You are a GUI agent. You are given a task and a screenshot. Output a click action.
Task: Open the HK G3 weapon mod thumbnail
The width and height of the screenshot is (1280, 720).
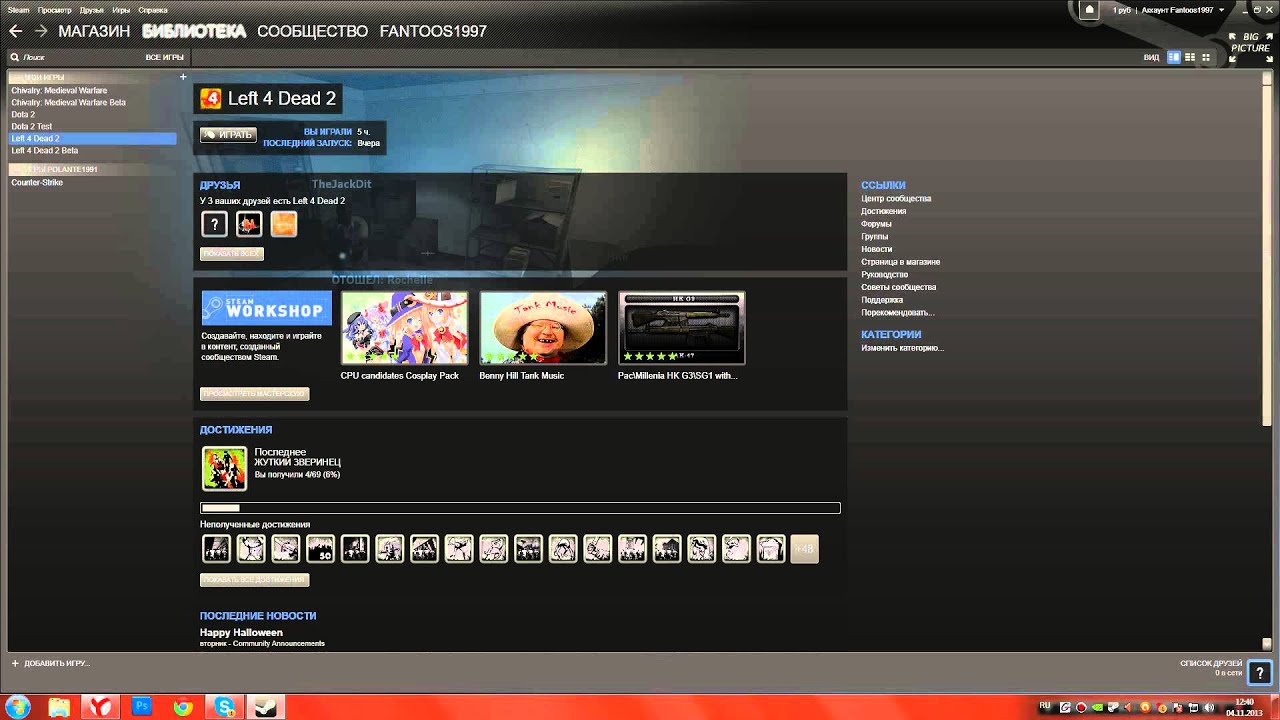[x=682, y=328]
